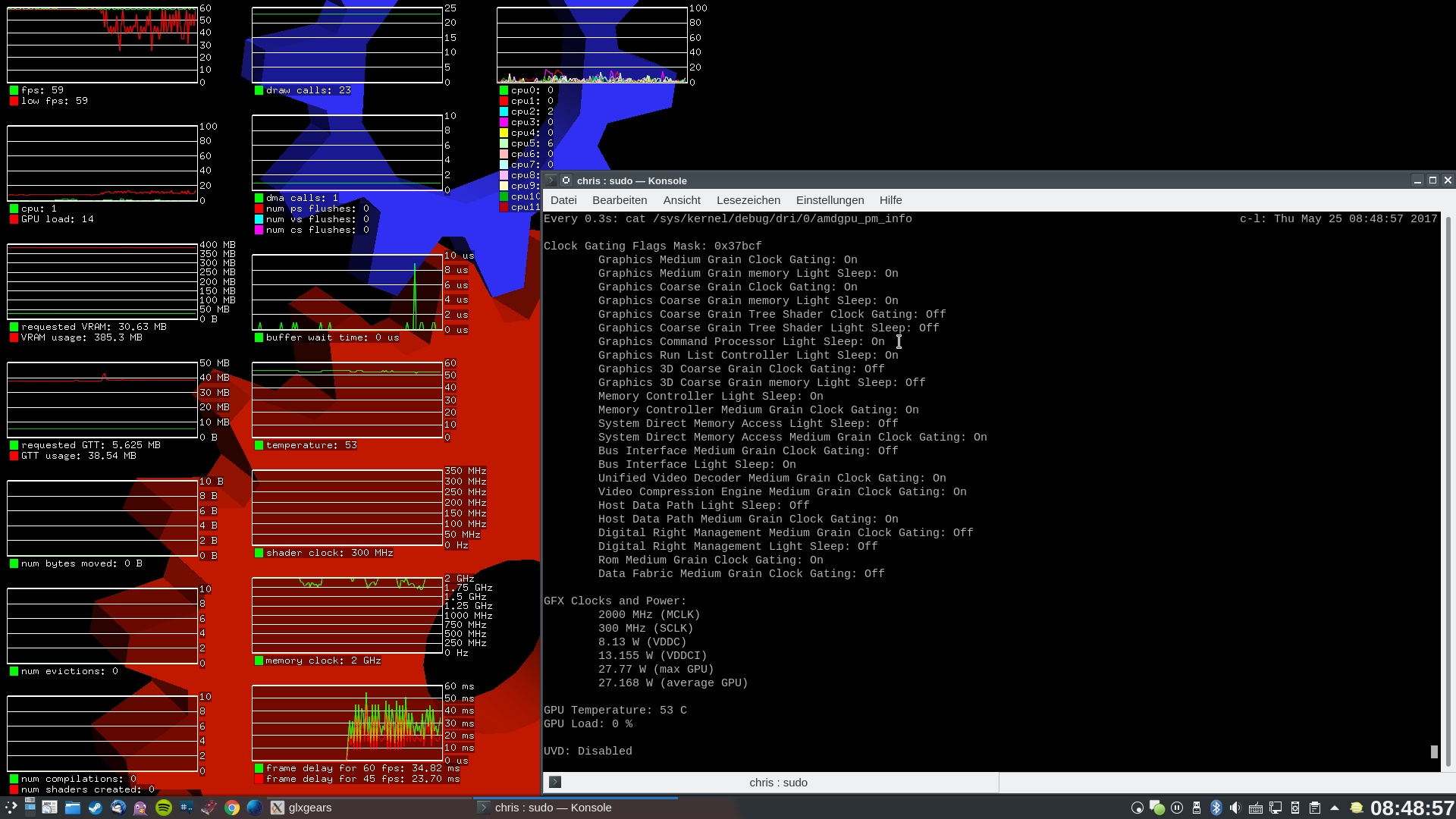Open Thunderbird mail from the taskbar
Screen dimensions: 1456x819
click(x=118, y=808)
